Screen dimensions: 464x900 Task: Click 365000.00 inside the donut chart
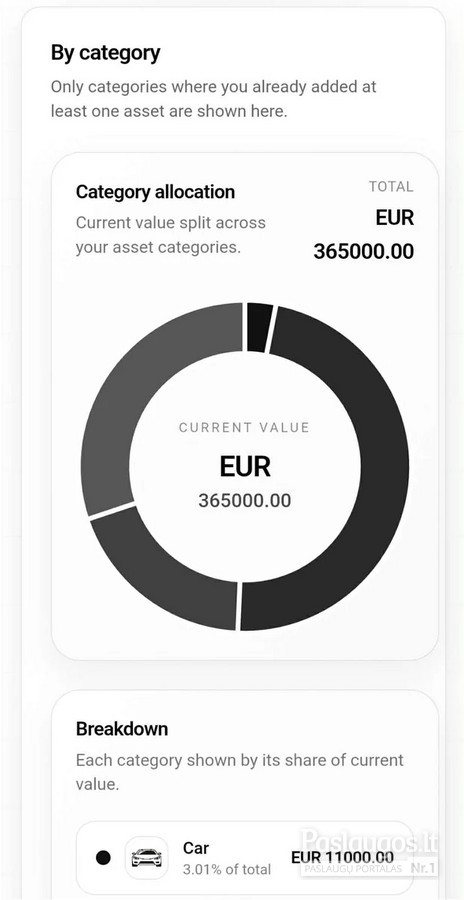pyautogui.click(x=245, y=501)
